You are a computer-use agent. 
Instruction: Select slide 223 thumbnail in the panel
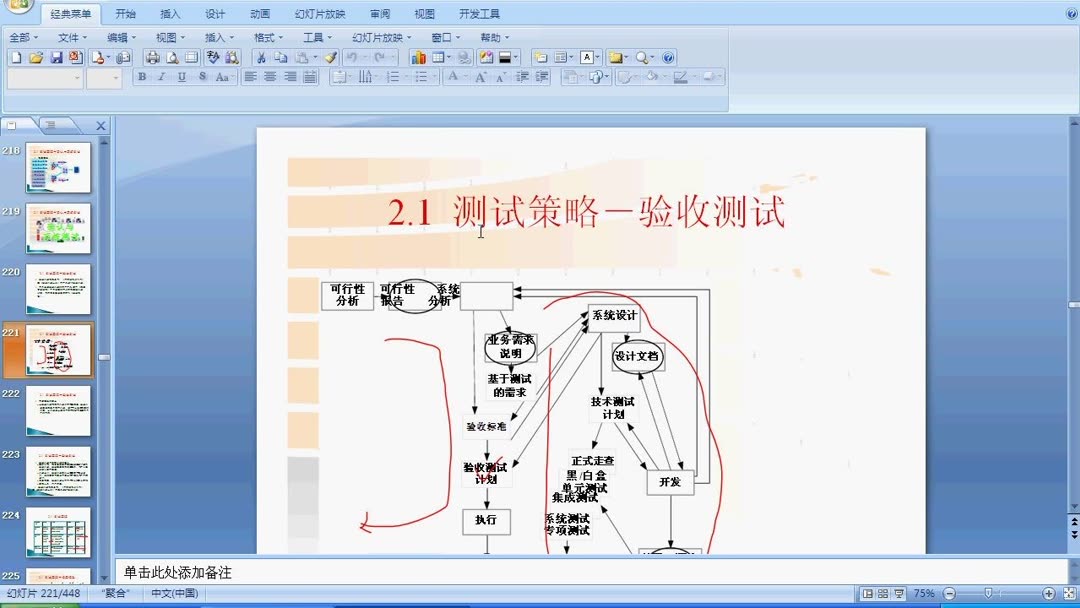[x=57, y=471]
